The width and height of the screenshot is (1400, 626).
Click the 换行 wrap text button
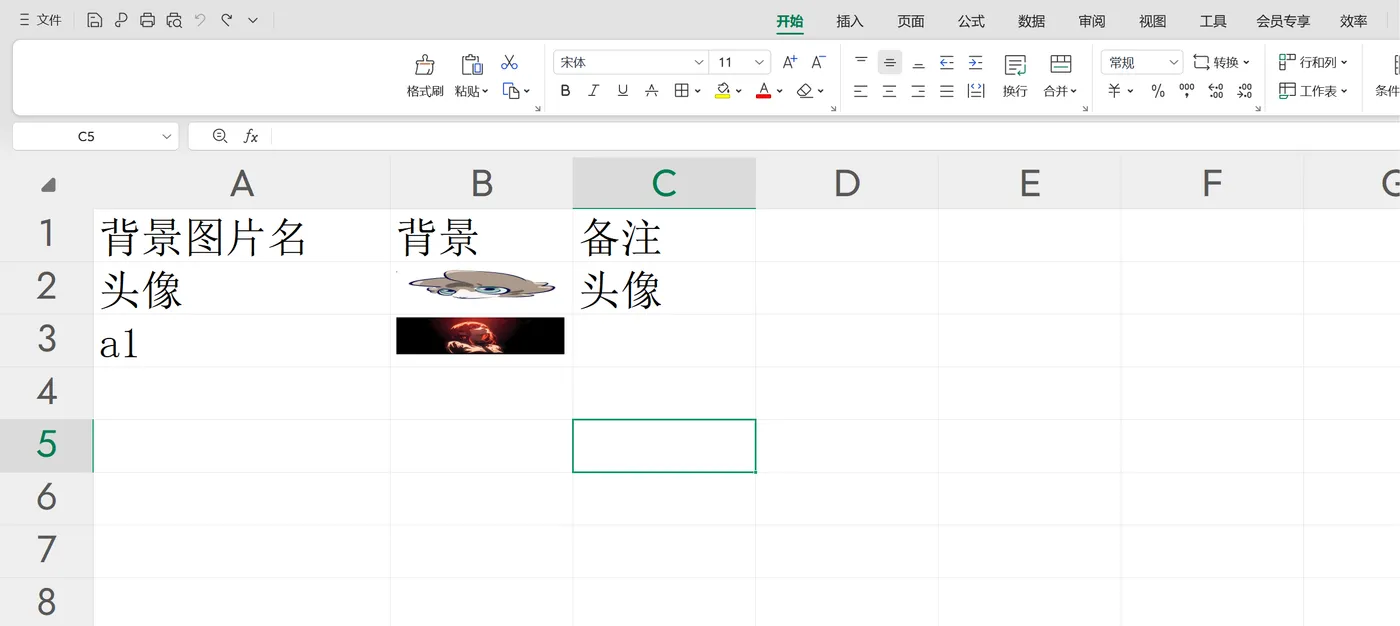click(x=1015, y=76)
